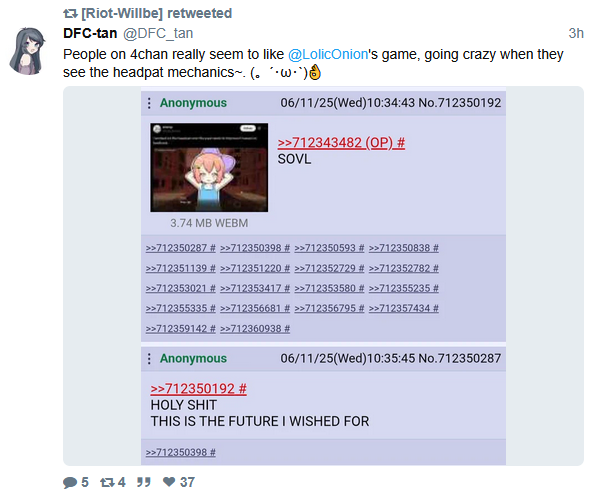Open menu dots on post No.712350192
593x498 pixels.
point(149,103)
